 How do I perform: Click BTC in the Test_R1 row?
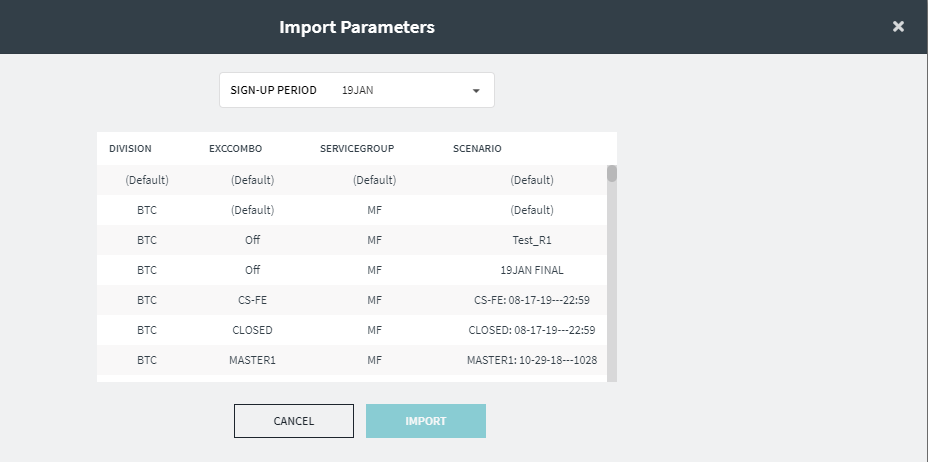pyautogui.click(x=147, y=240)
